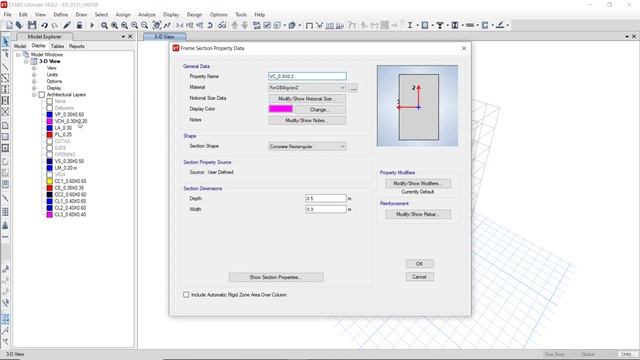Click the Depth input field
Screen dimensions: 640x360
click(x=326, y=198)
